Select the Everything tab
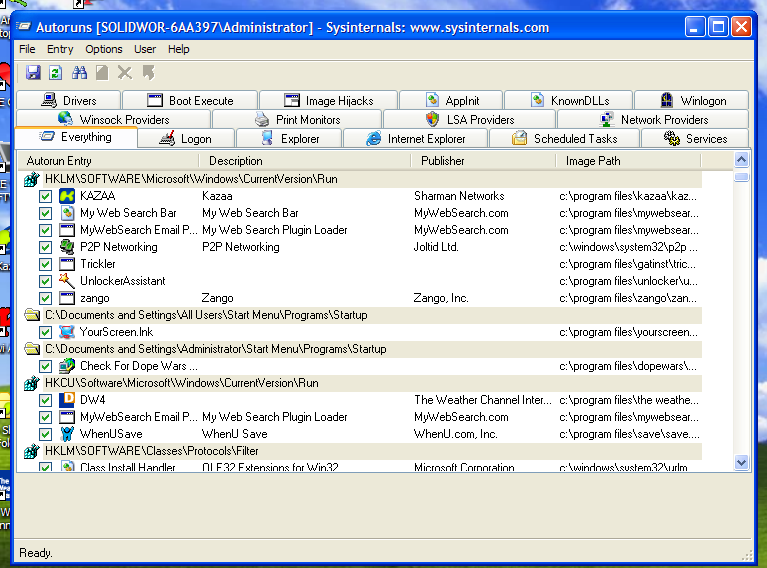The height and width of the screenshot is (568, 767). [76, 137]
